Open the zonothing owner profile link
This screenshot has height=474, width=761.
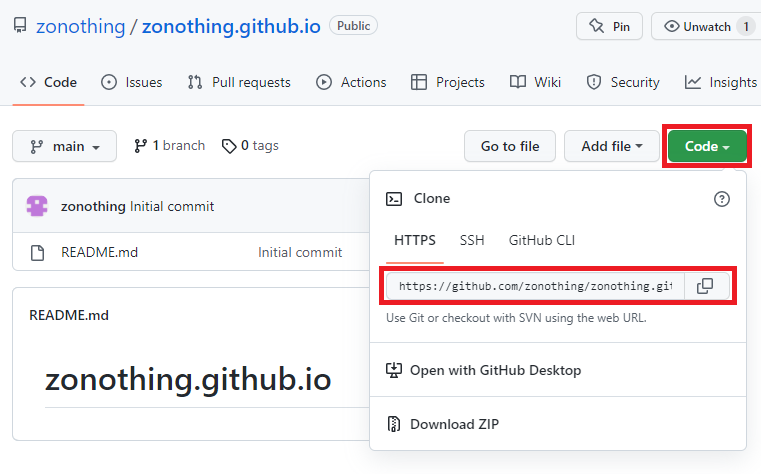(81, 26)
